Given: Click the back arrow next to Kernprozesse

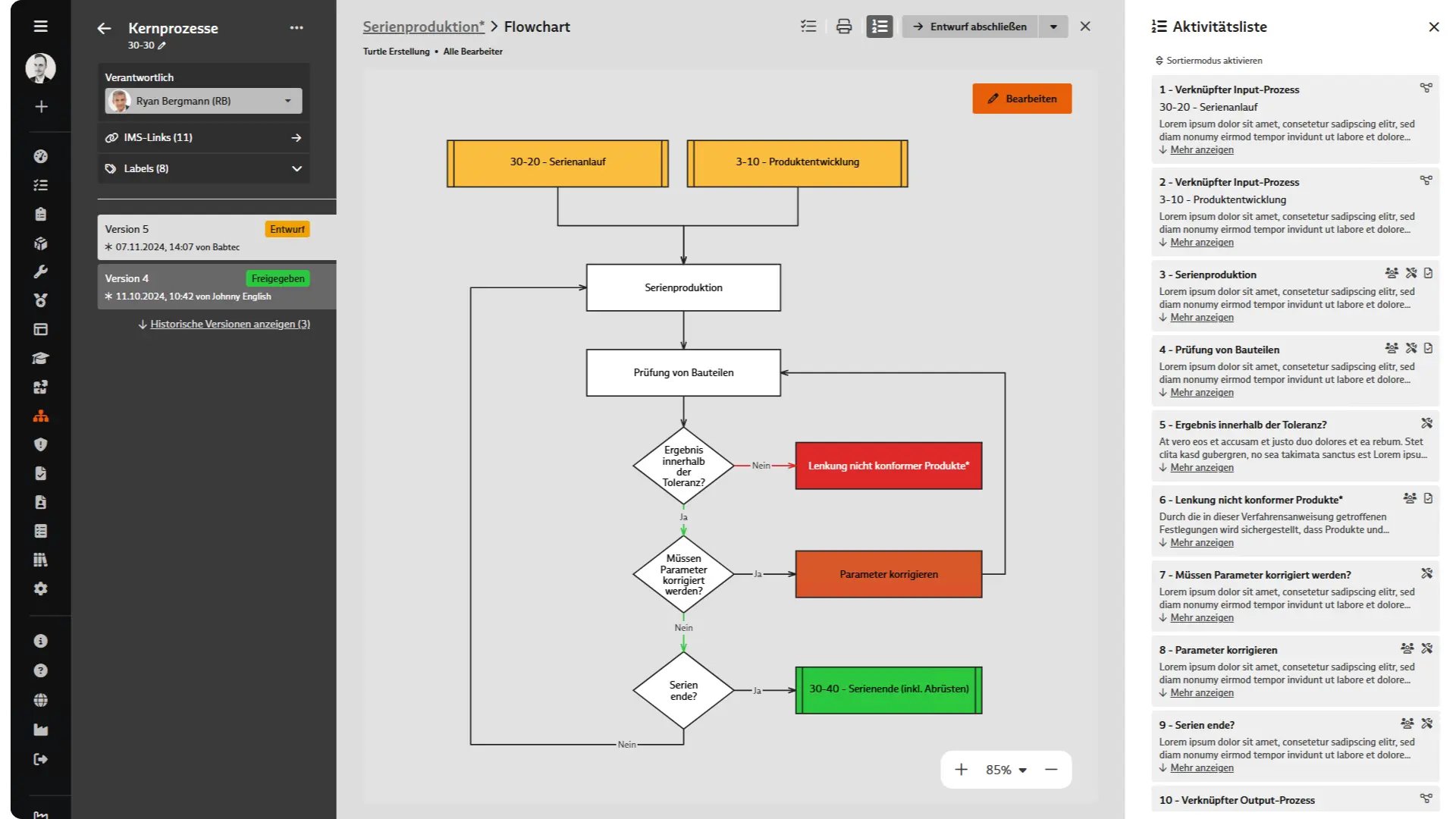Looking at the screenshot, I should [104, 28].
